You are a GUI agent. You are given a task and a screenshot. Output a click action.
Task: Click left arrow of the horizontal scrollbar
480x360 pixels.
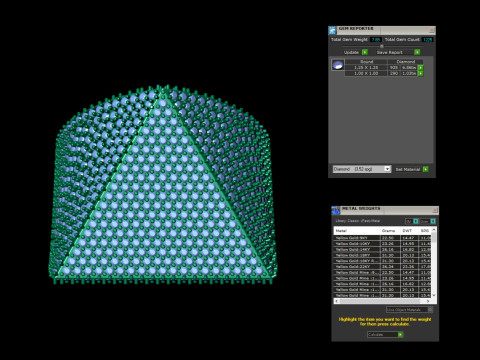click(x=337, y=301)
